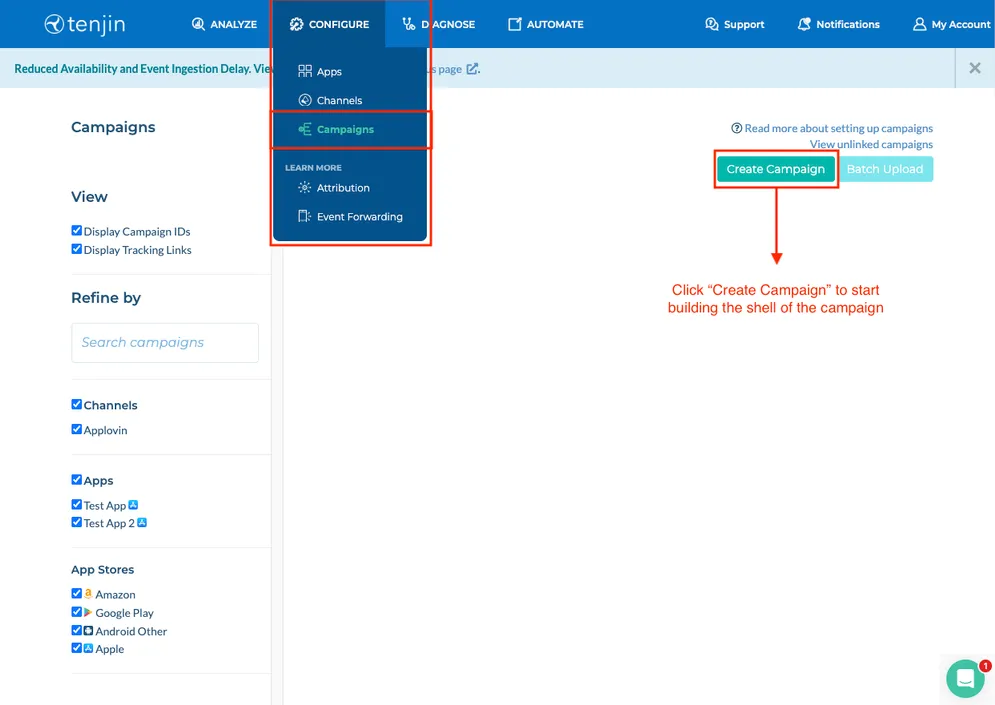Uncheck the Applovin channel filter

point(76,429)
